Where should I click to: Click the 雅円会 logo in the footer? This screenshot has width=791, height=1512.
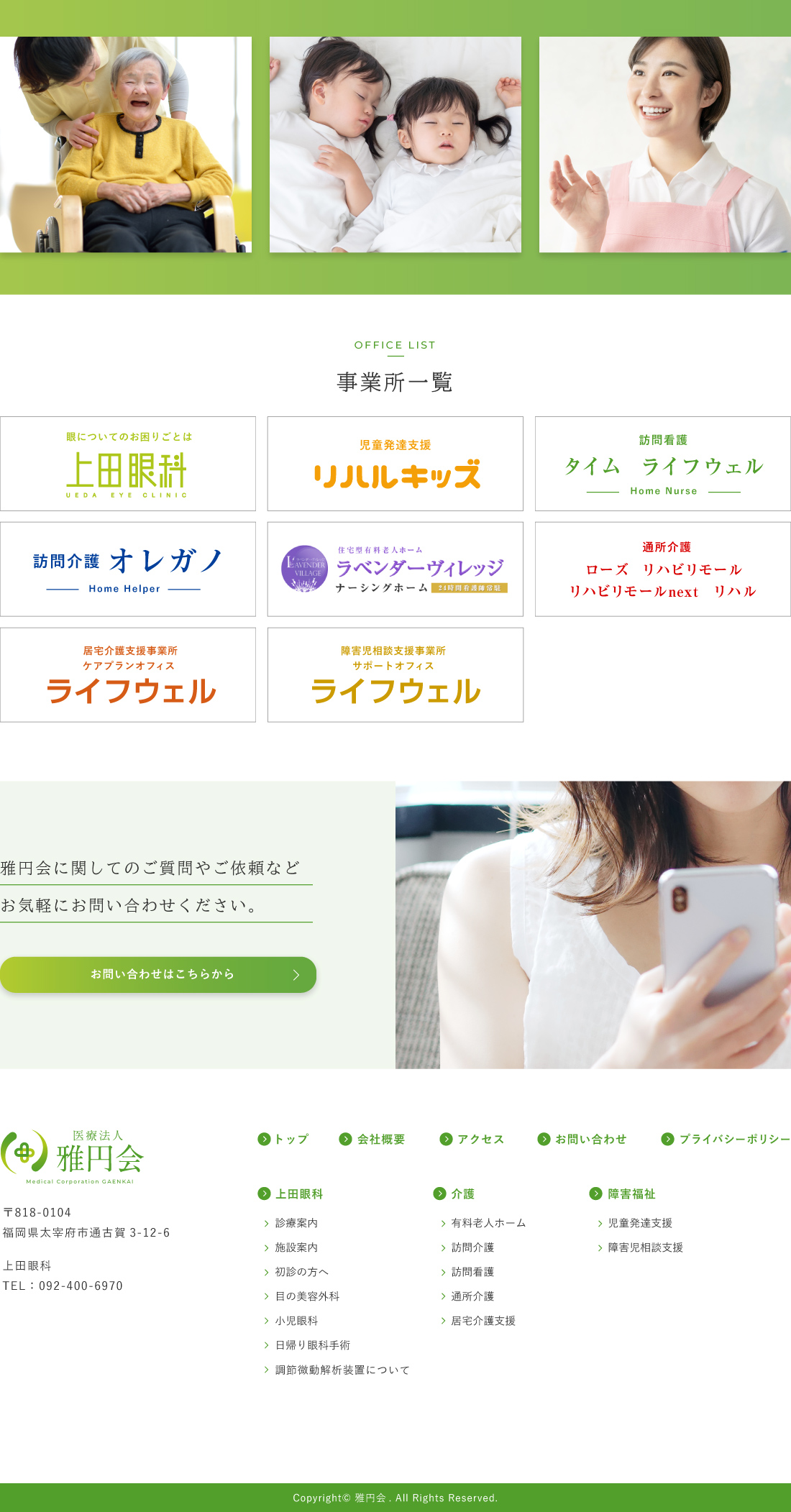click(72, 1157)
